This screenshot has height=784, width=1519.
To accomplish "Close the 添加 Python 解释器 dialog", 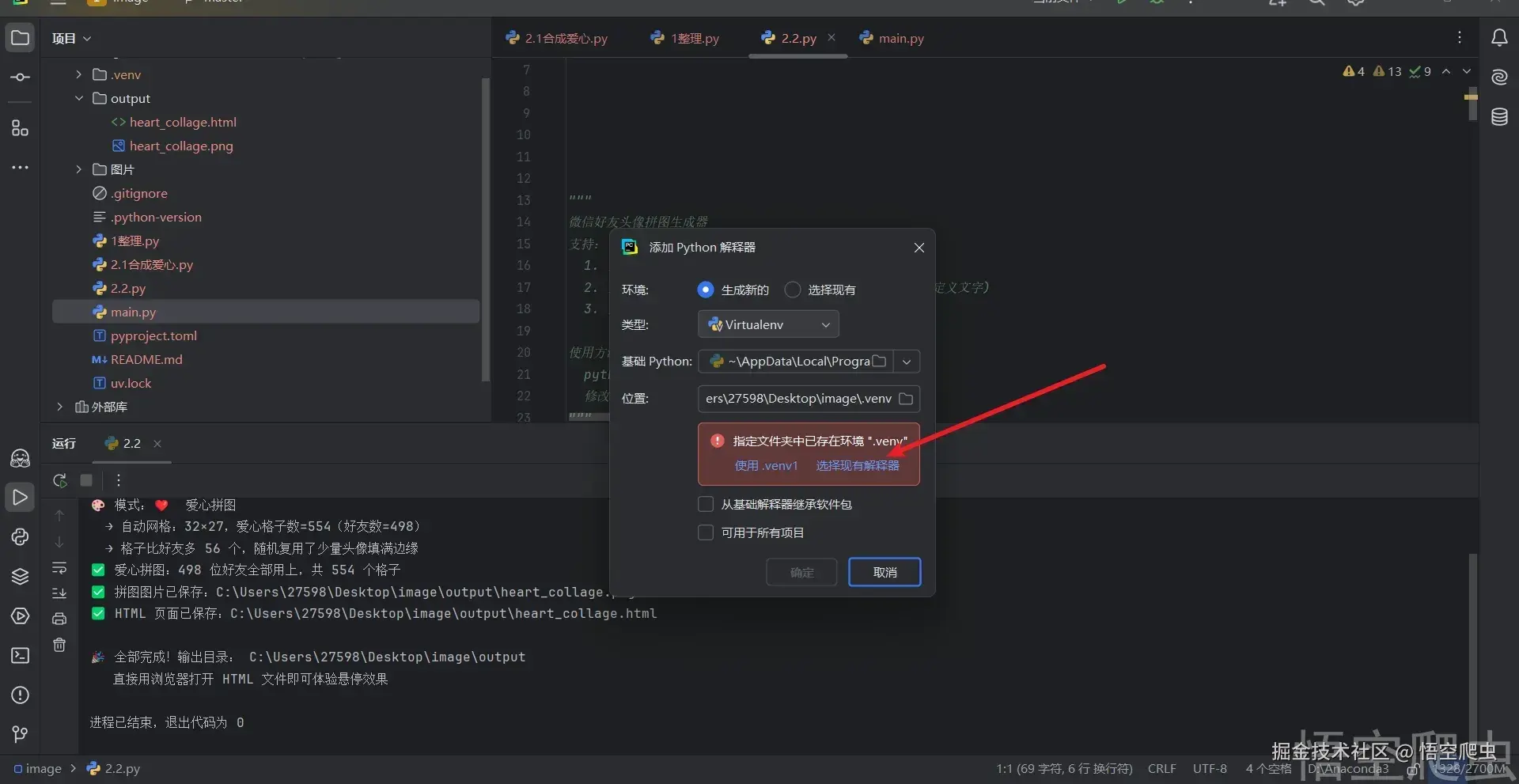I will click(x=919, y=248).
